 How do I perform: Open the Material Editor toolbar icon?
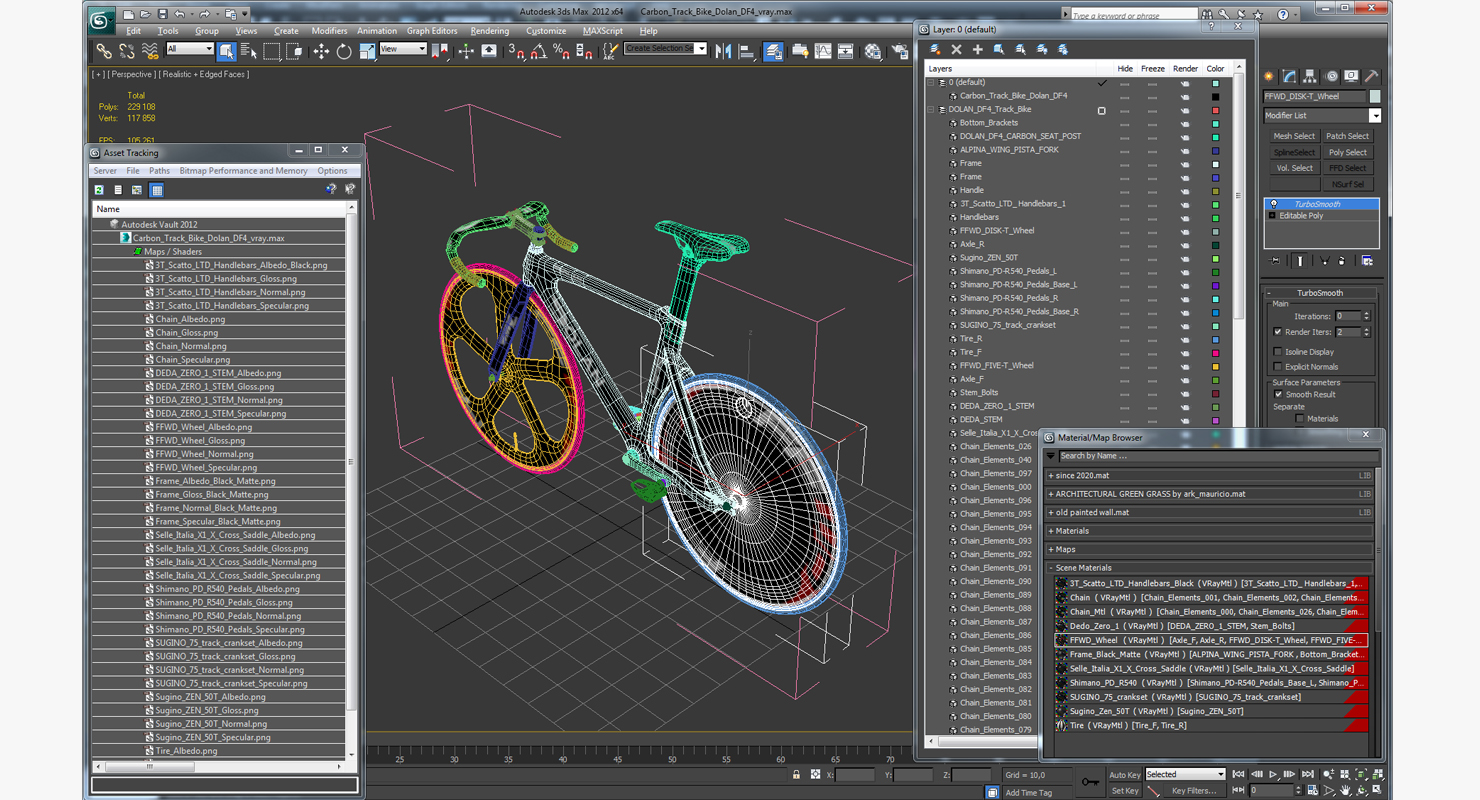pyautogui.click(x=873, y=51)
